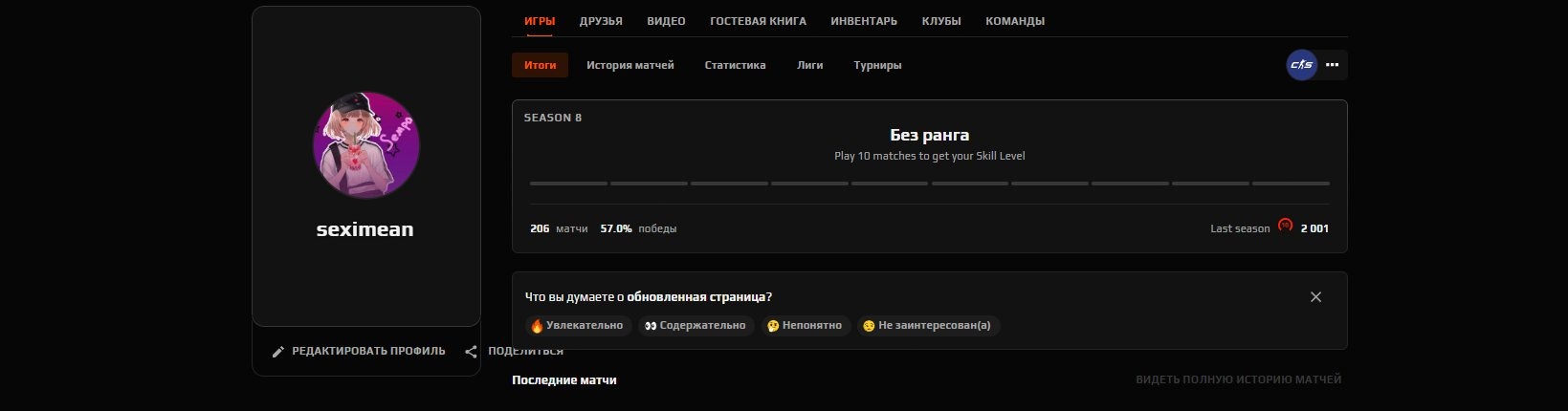Open the ИГРЫ tab
Screen dimensions: 1568x411
pyautogui.click(x=540, y=21)
